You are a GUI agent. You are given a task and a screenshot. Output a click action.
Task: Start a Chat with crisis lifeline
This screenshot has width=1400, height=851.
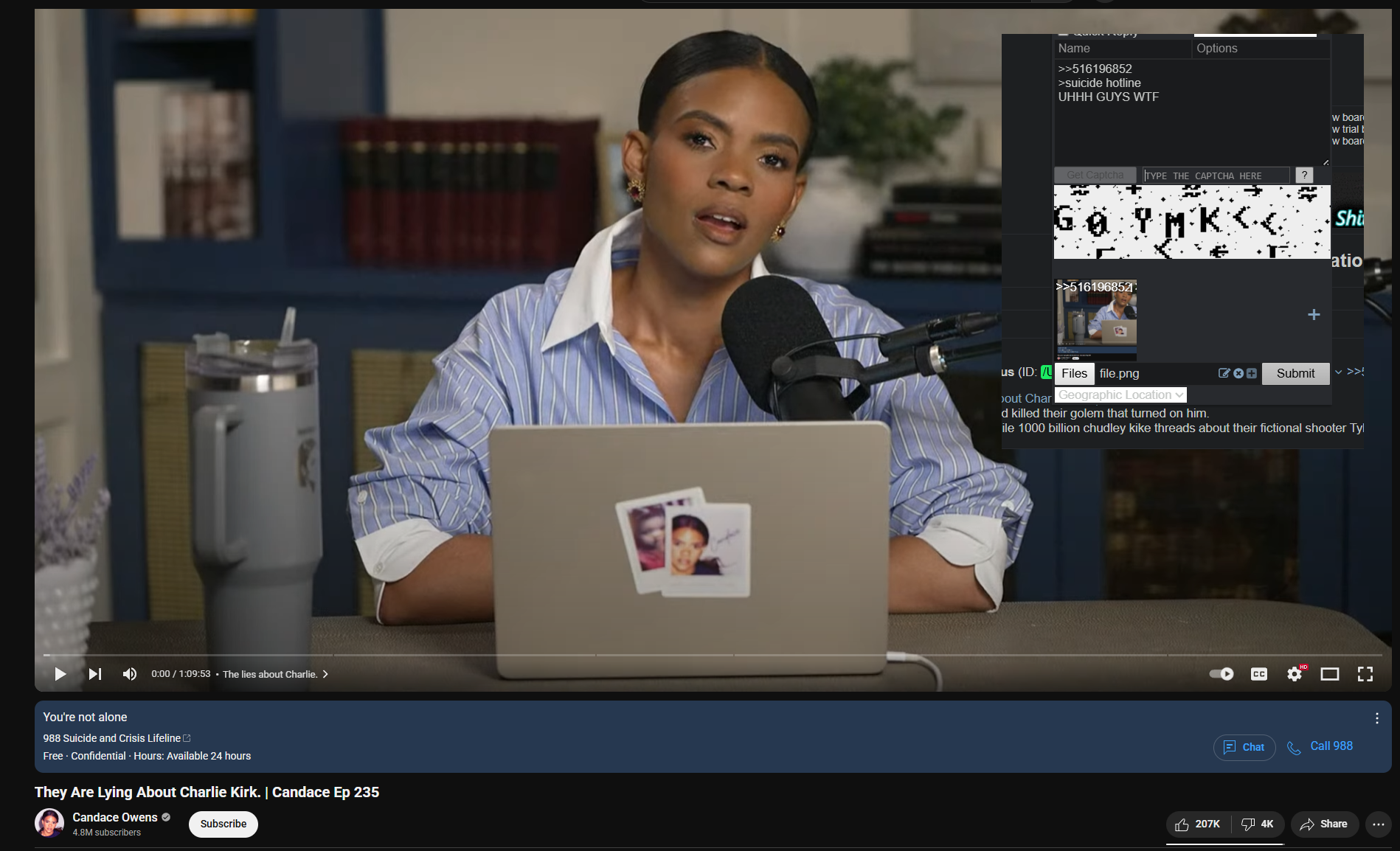1244,747
